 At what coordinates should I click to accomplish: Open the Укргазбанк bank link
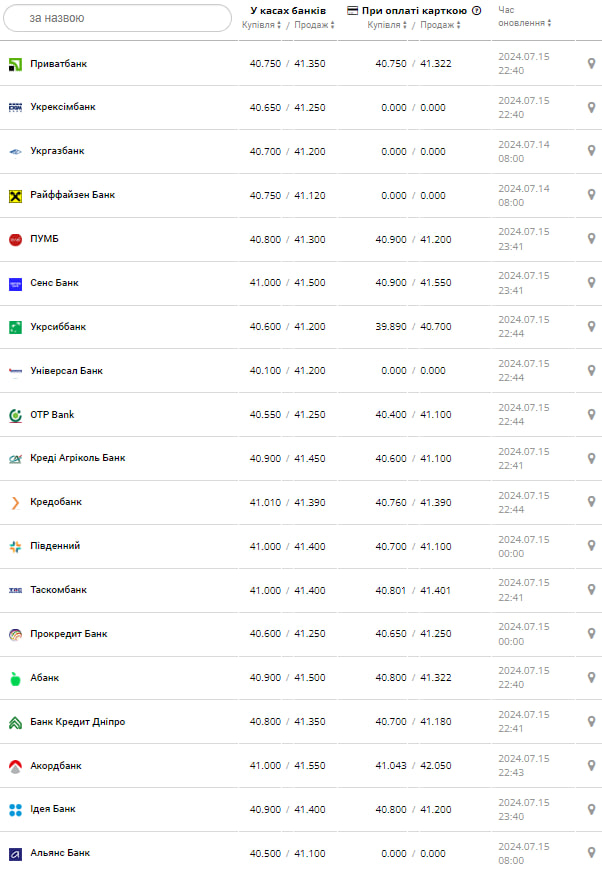point(57,151)
